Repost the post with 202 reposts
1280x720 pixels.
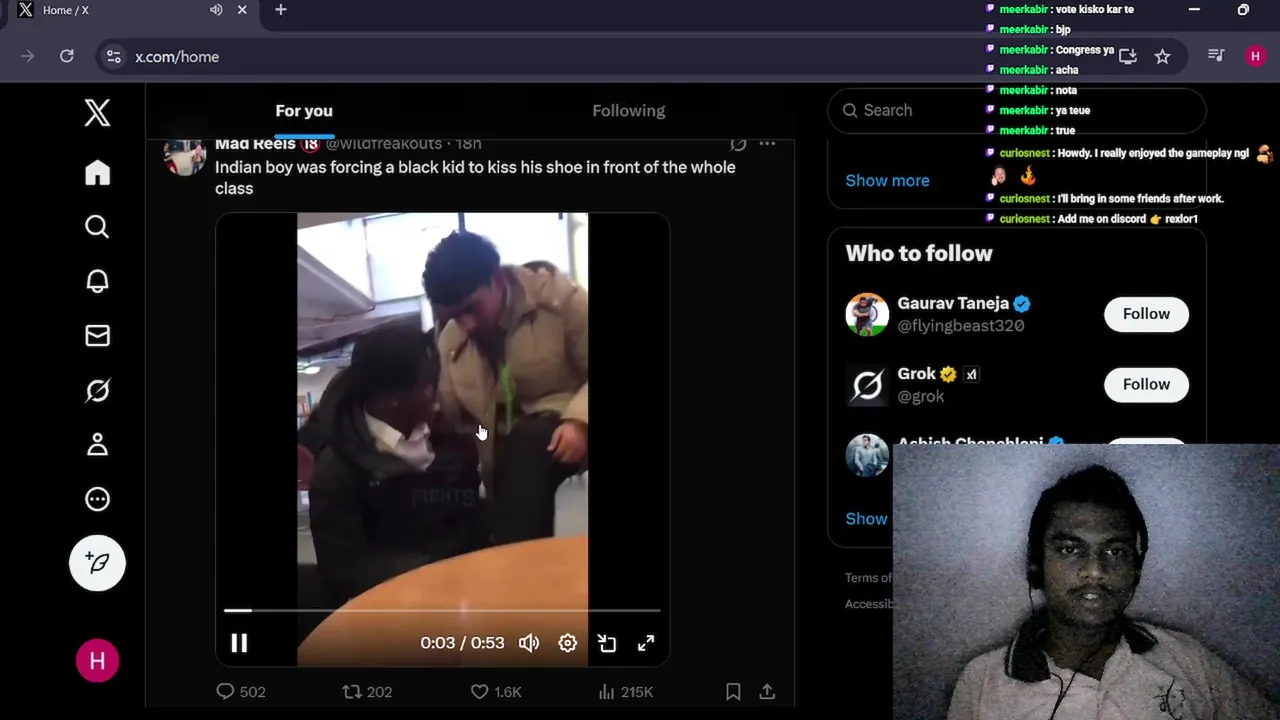point(367,691)
